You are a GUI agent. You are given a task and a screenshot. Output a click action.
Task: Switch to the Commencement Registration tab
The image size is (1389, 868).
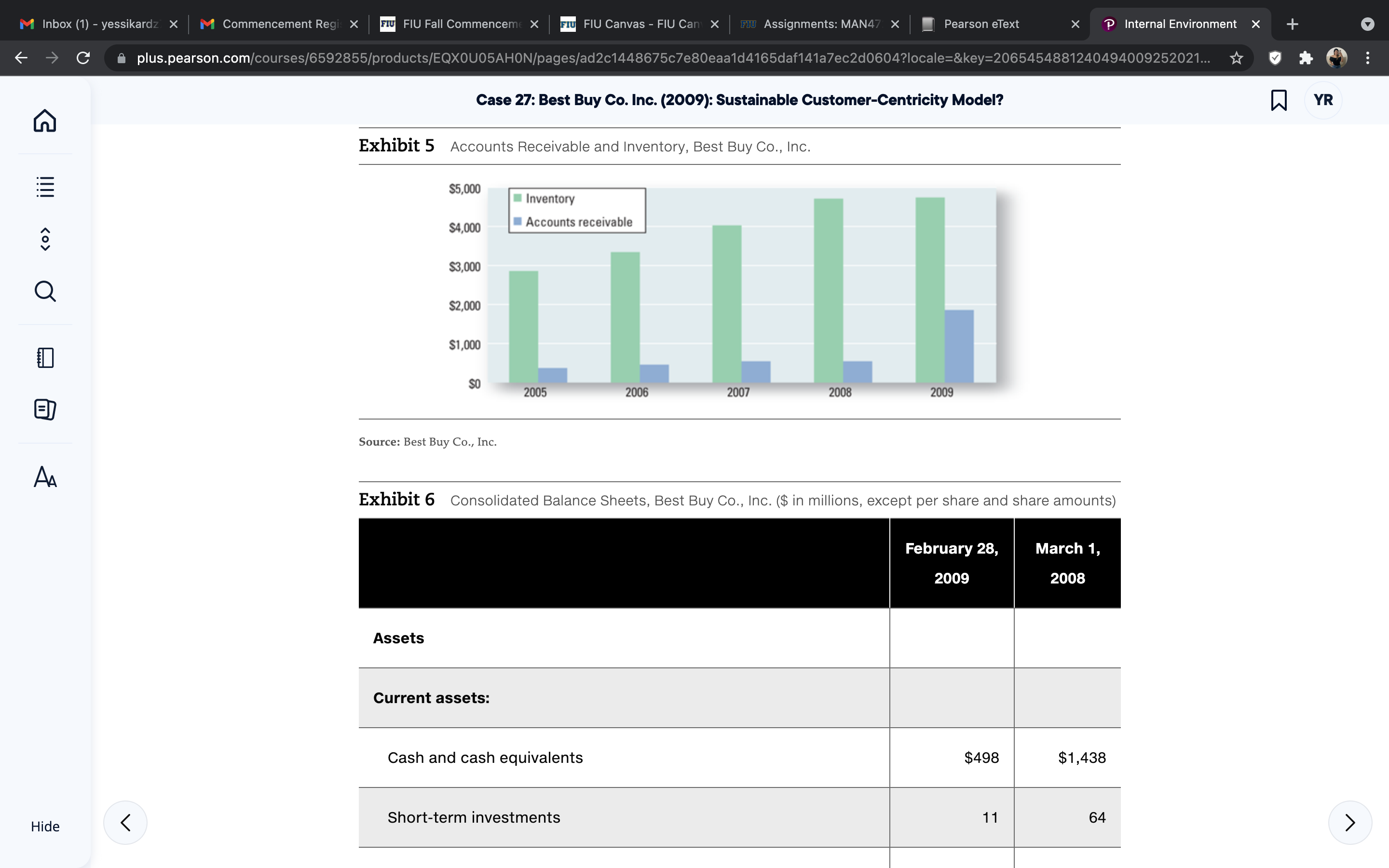point(279,24)
